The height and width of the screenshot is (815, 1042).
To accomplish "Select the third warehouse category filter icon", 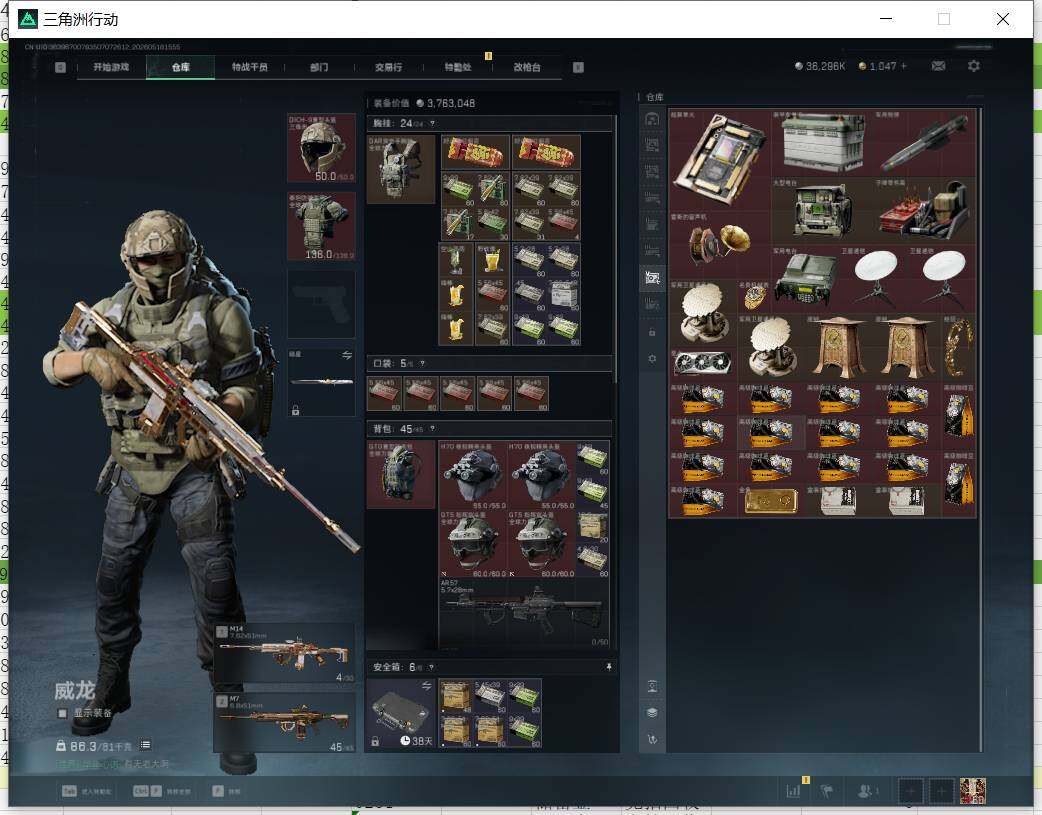I will 652,172.
